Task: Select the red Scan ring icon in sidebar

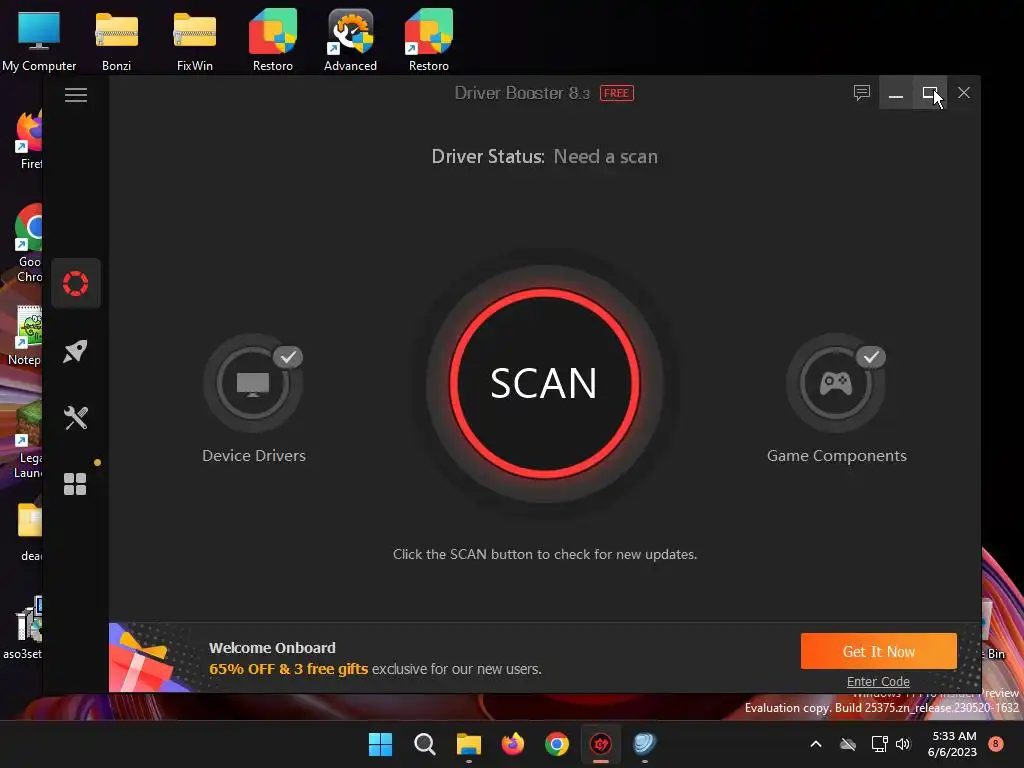Action: 76,283
